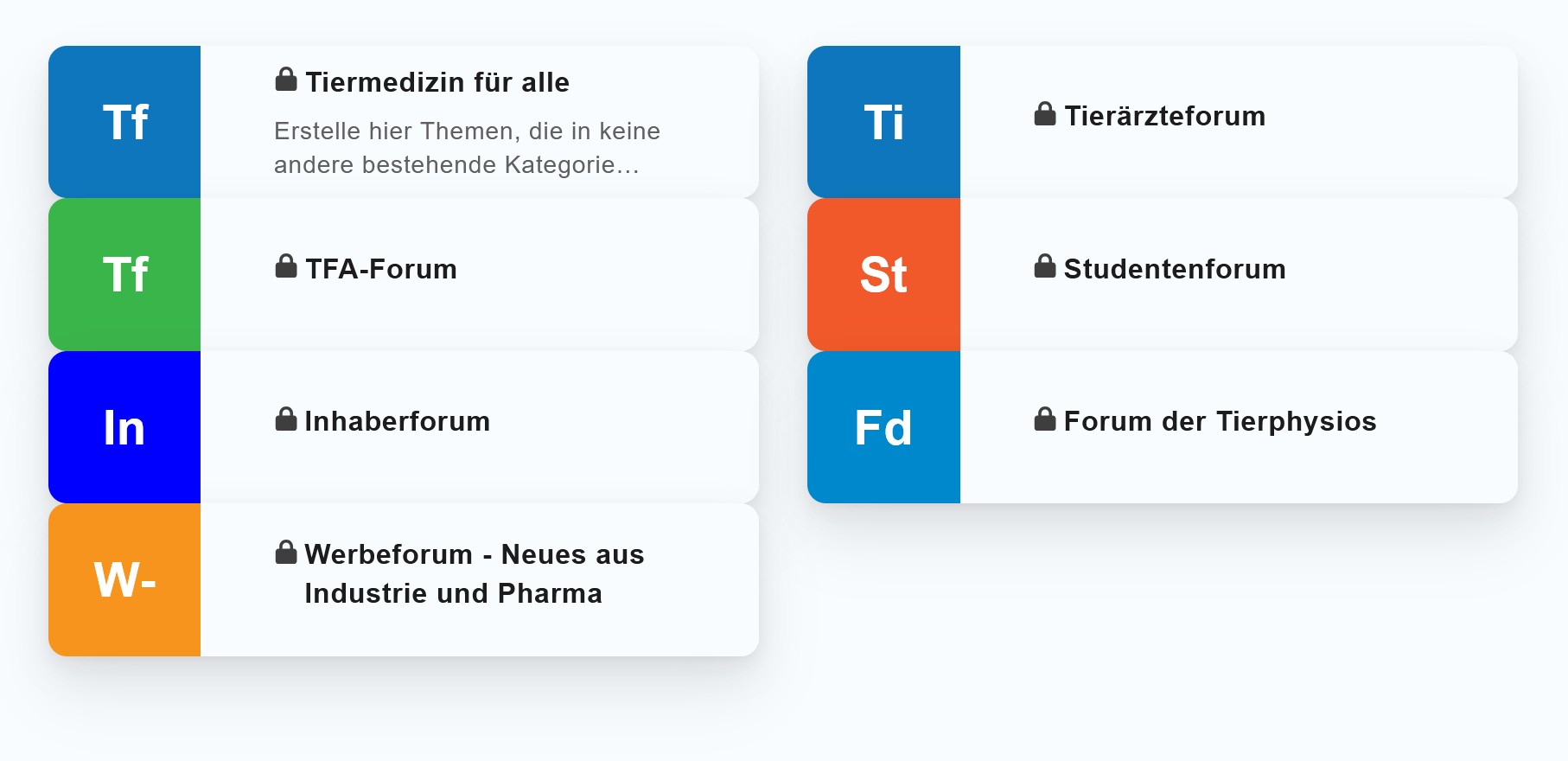Click the blue Tf badge for Tiermedizin für alle

coord(124,122)
